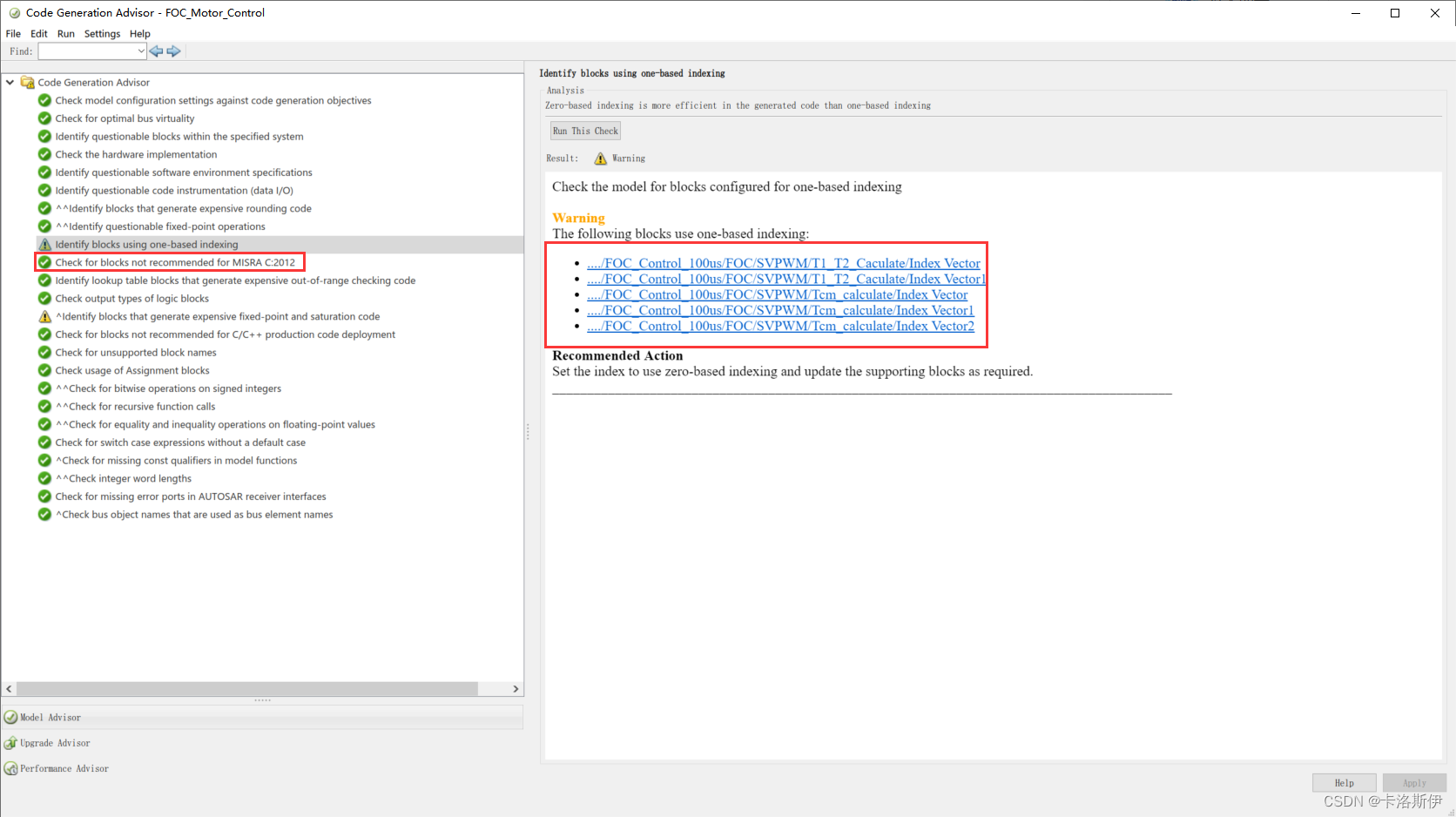The height and width of the screenshot is (817, 1456).
Task: Click the forward arrow next to Find
Action: [x=173, y=51]
